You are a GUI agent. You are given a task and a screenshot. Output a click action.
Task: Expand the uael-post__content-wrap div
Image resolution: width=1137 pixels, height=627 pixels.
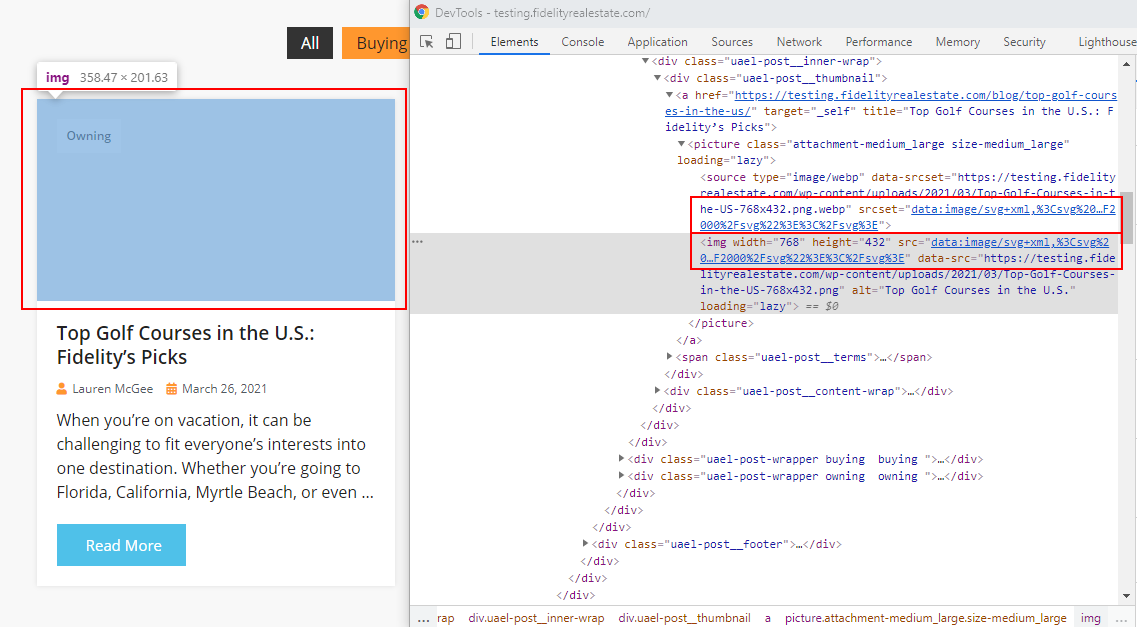(658, 391)
